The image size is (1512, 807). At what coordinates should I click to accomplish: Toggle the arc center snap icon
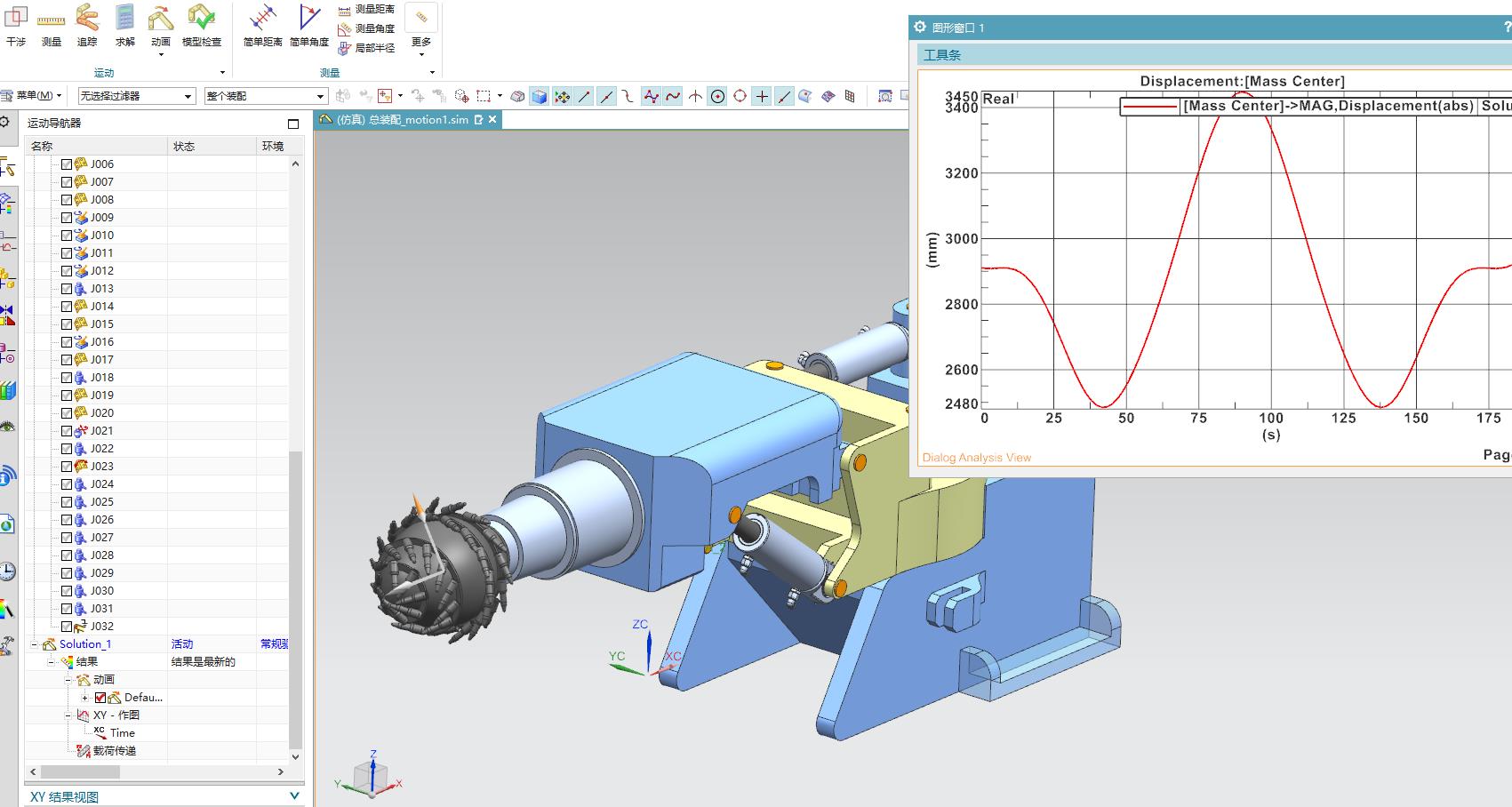coord(717,96)
